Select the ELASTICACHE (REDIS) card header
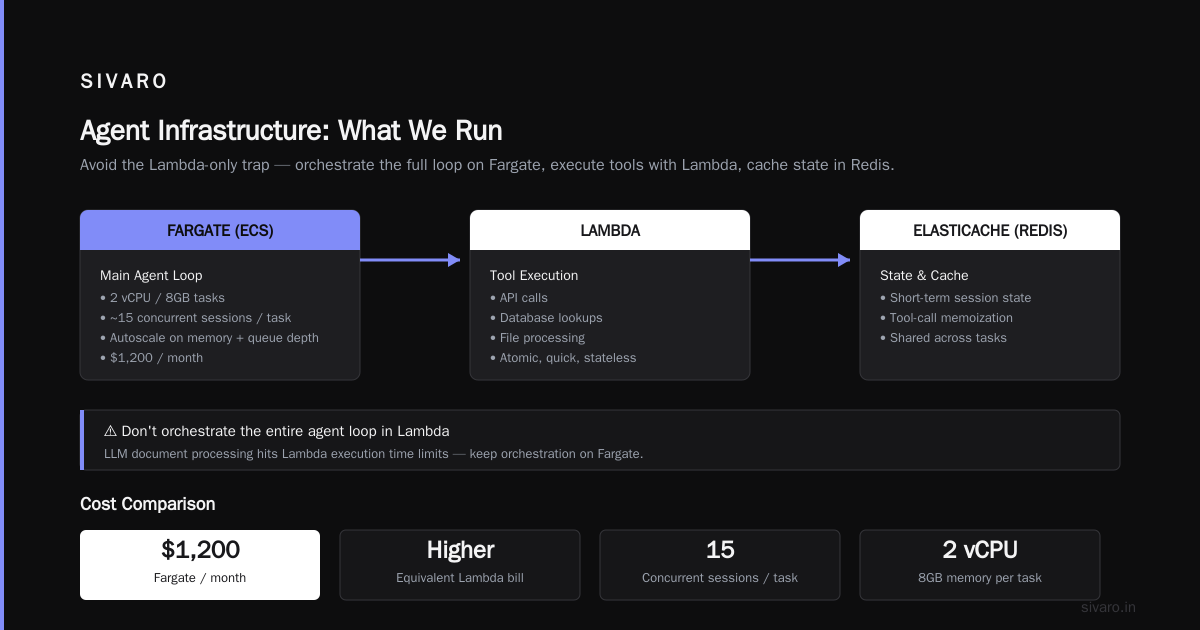 pyautogui.click(x=990, y=230)
